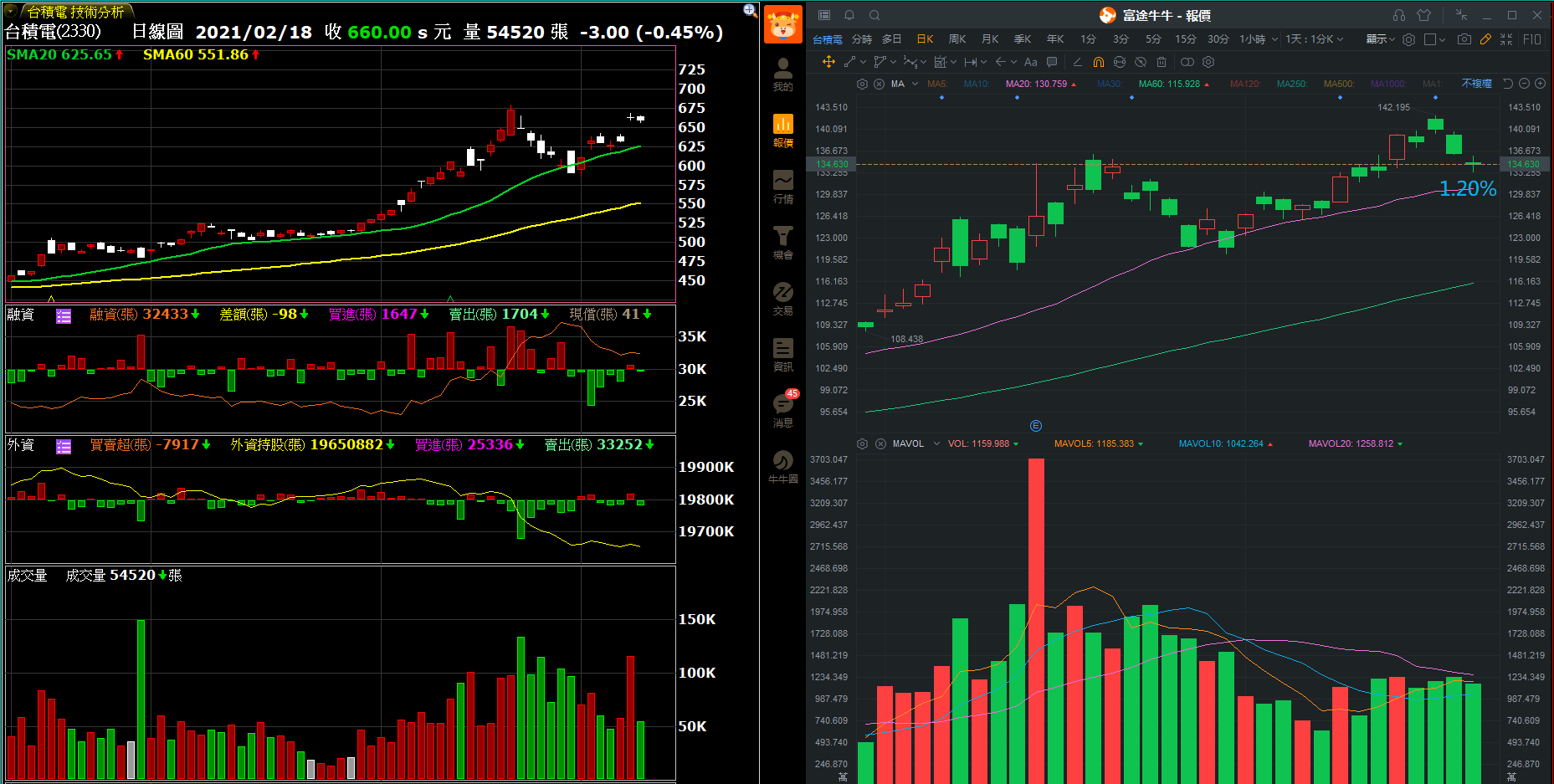Select the comment bubble annotation tool

tap(1052, 62)
